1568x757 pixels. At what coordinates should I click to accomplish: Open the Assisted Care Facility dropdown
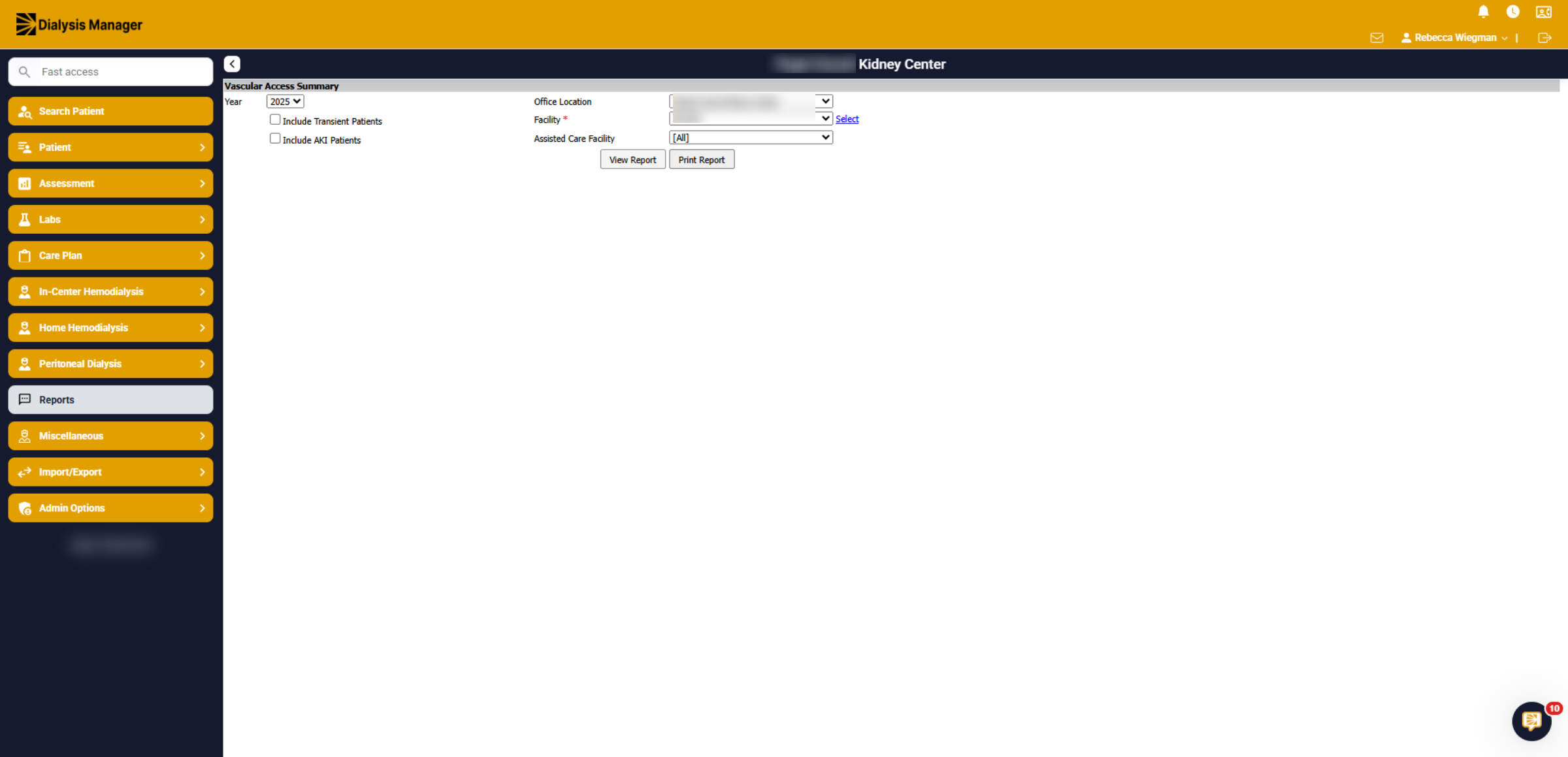751,137
